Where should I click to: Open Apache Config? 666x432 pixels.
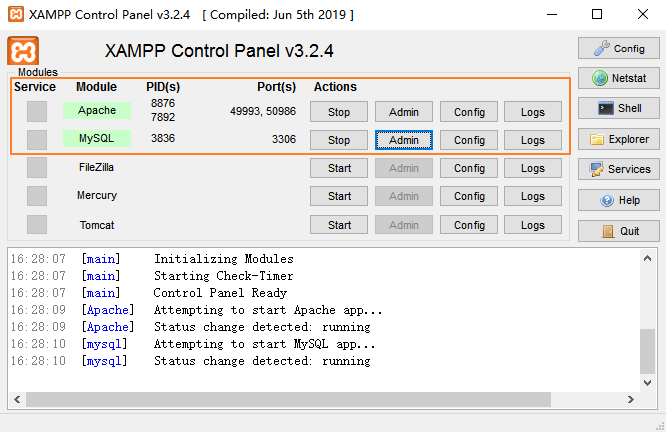pyautogui.click(x=469, y=112)
